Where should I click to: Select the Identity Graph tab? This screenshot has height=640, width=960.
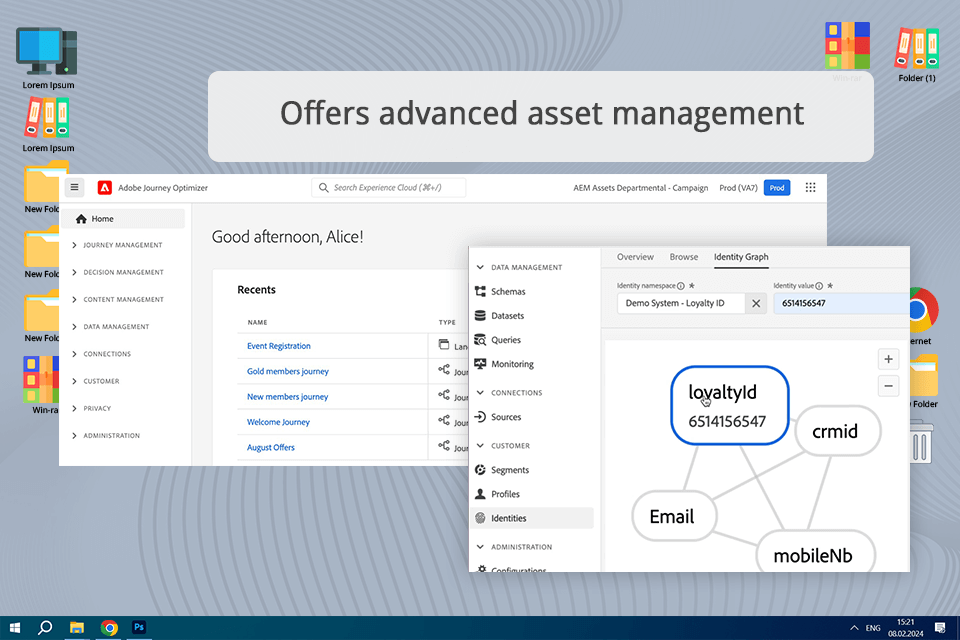coord(741,257)
